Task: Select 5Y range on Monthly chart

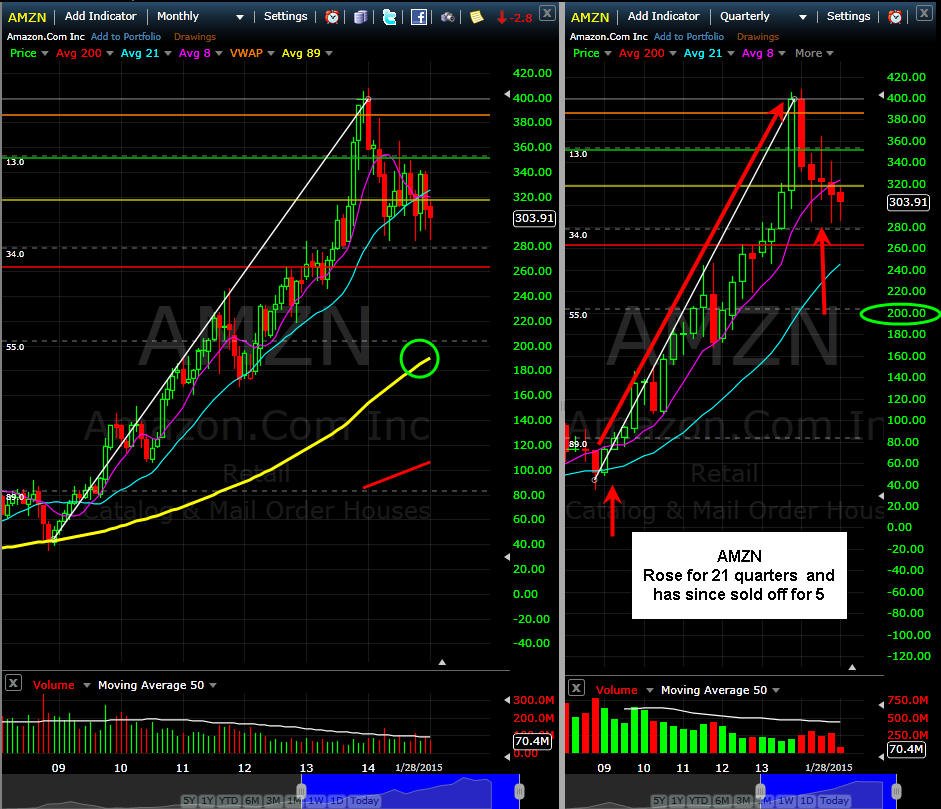Action: [189, 801]
